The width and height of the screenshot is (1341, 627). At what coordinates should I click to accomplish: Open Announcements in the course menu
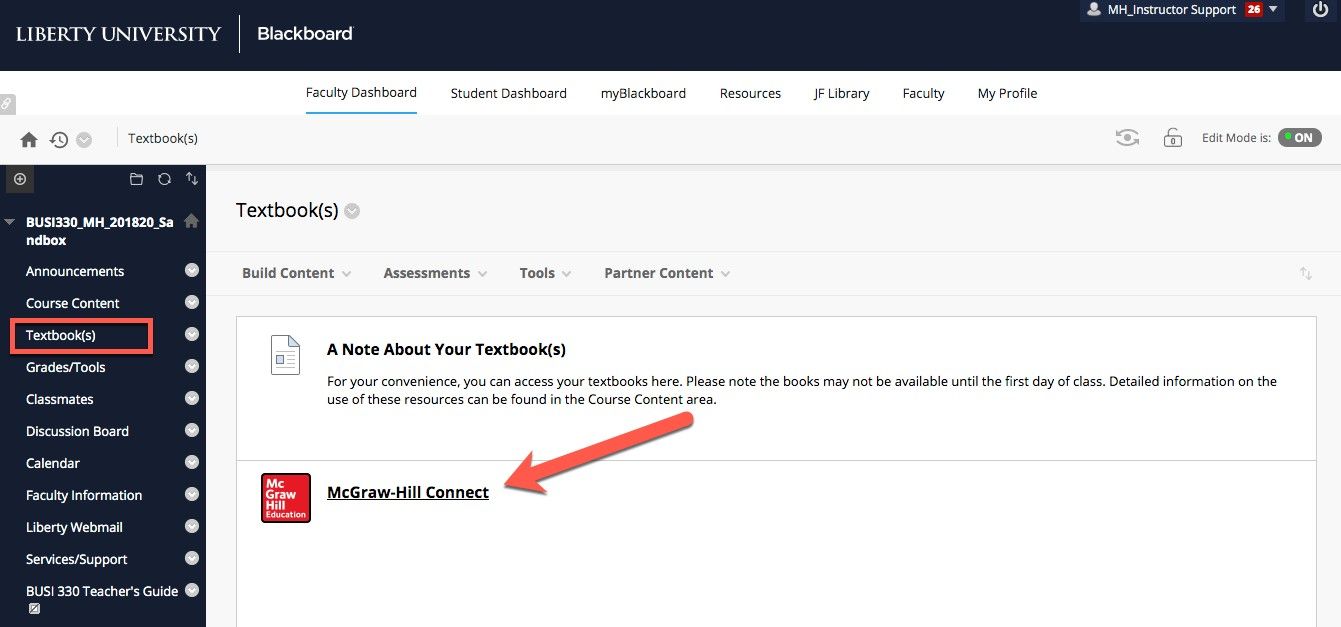(75, 271)
